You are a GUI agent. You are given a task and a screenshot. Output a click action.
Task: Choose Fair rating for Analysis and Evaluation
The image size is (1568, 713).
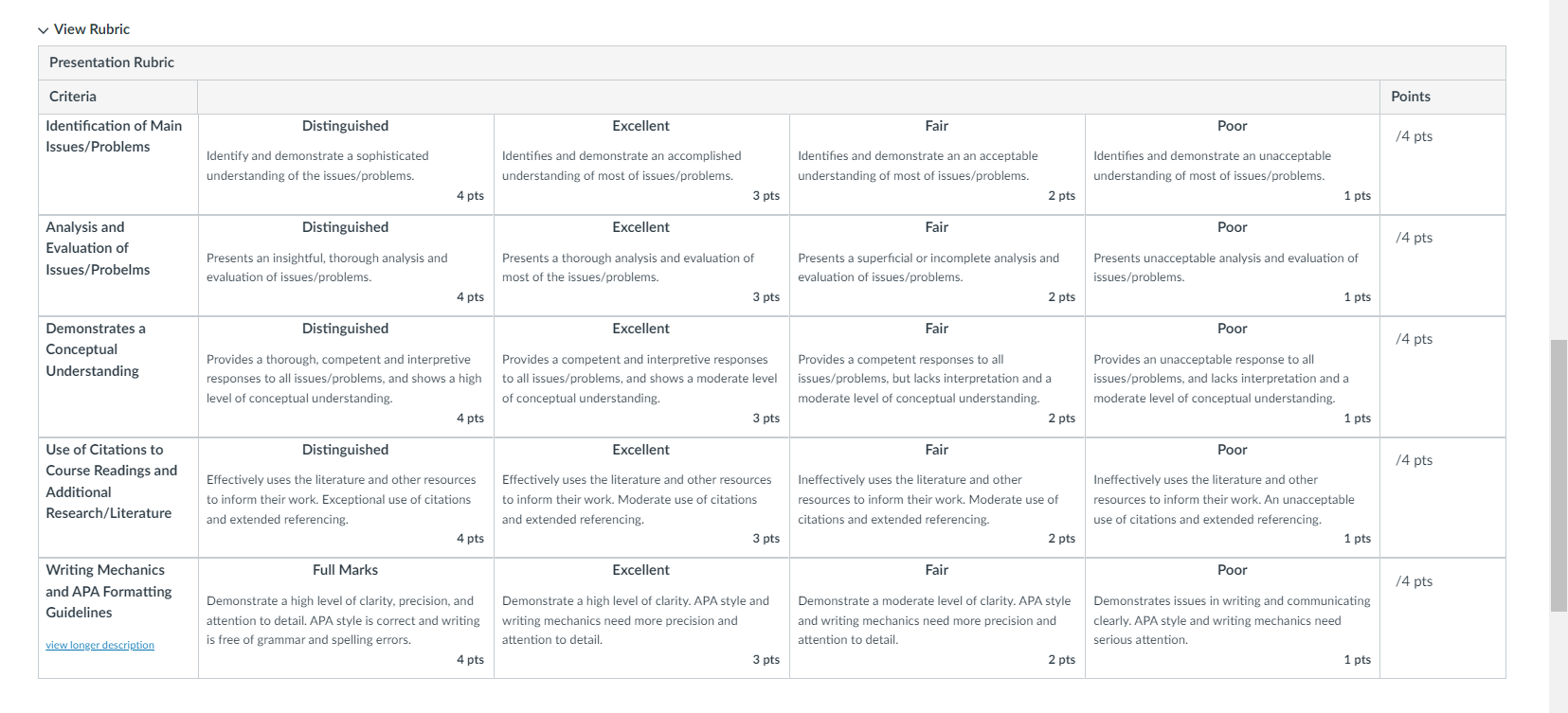937,266
